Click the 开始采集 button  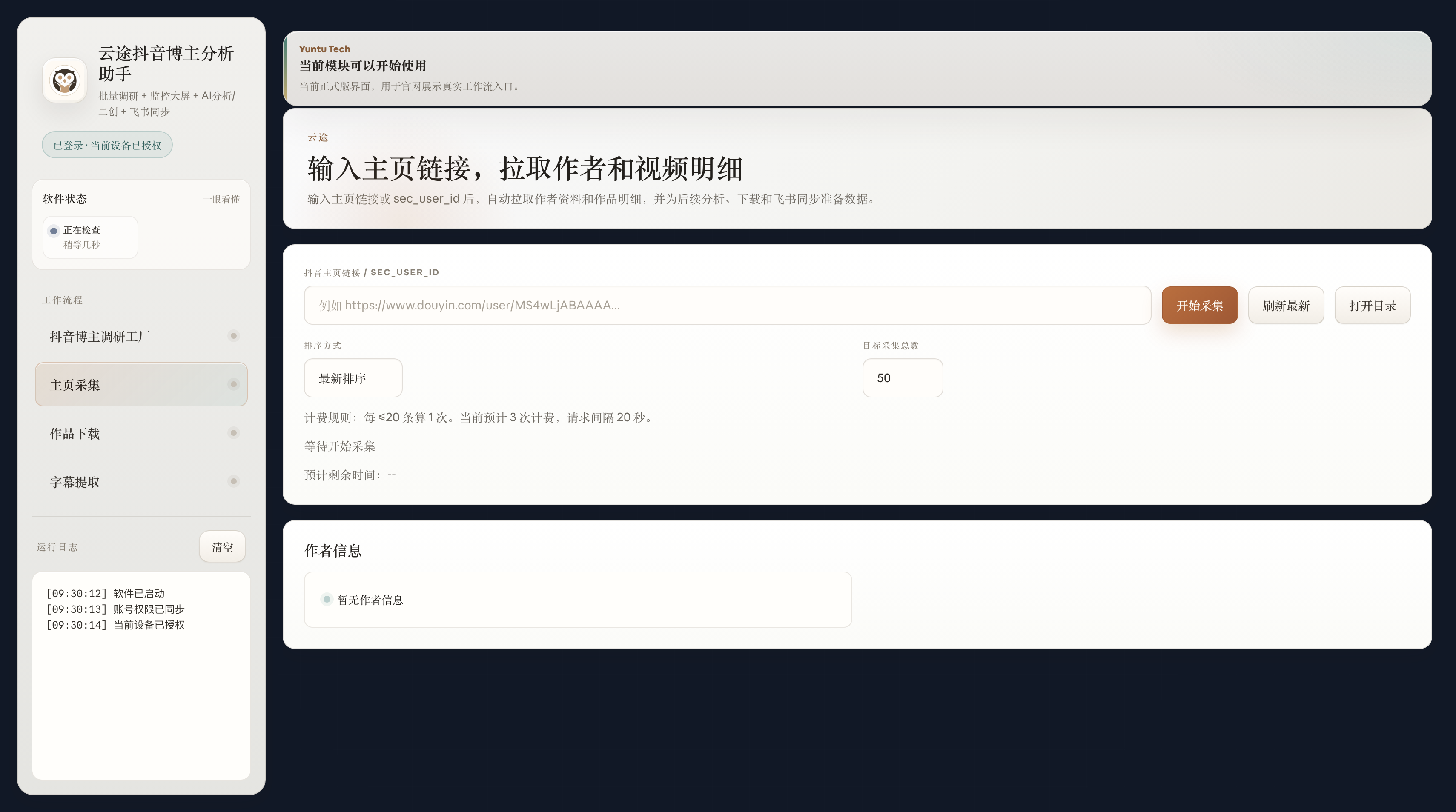pyautogui.click(x=1199, y=305)
